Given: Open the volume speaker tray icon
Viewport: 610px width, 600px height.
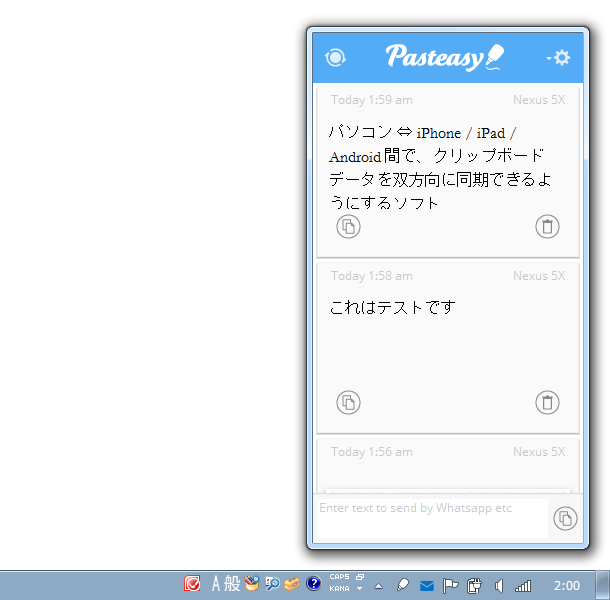Looking at the screenshot, I should [x=499, y=586].
